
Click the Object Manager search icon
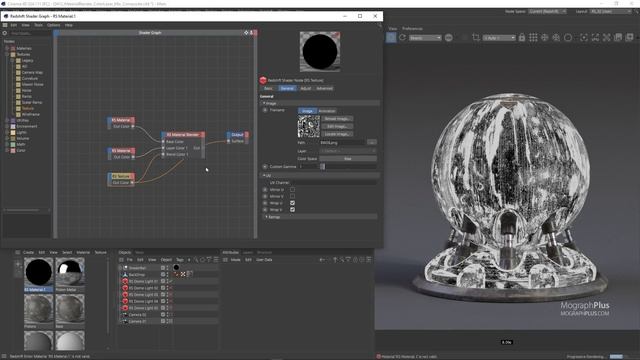point(196,260)
